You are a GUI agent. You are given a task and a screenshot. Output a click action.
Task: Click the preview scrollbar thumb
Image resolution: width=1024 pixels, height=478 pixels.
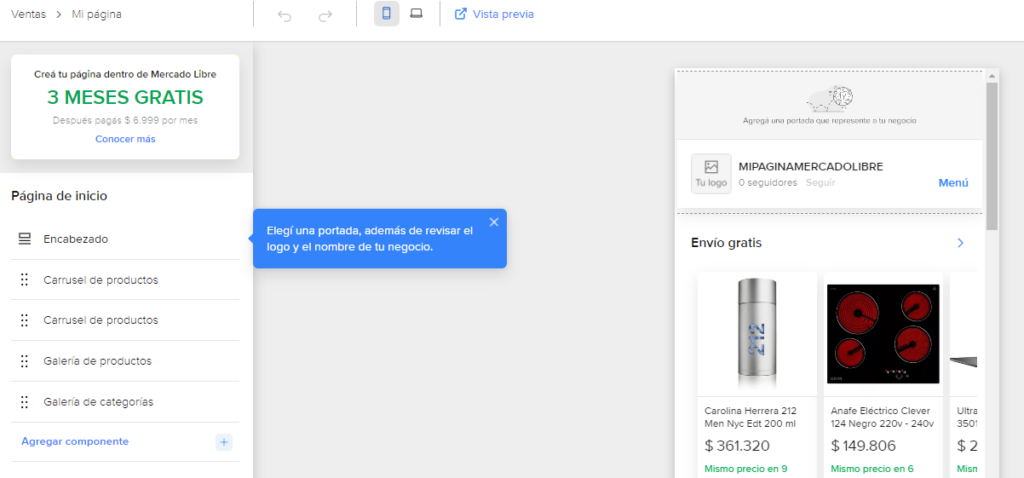[992, 157]
